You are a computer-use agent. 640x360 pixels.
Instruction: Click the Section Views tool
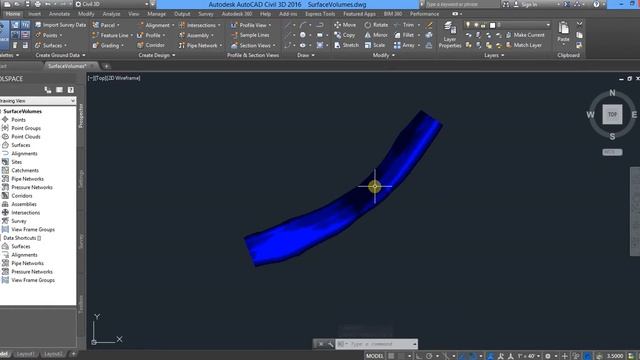(x=253, y=45)
